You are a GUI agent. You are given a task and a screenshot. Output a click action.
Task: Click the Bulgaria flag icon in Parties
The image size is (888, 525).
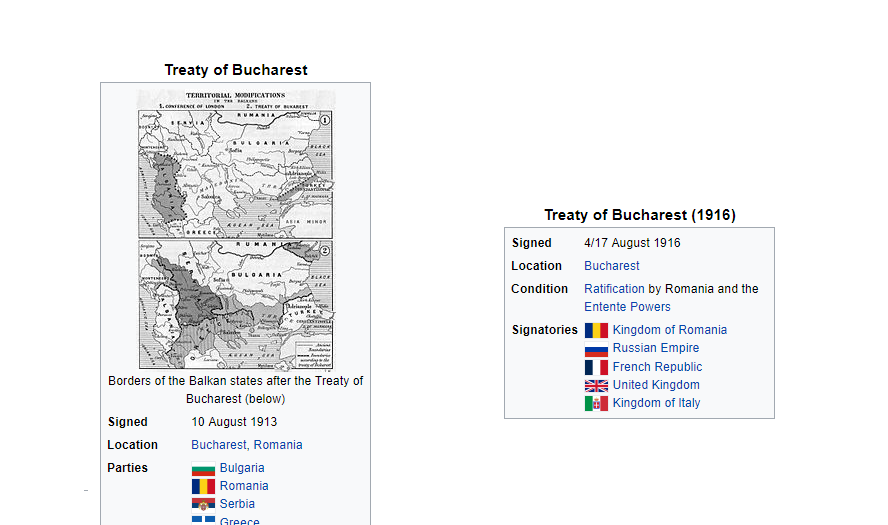click(203, 469)
